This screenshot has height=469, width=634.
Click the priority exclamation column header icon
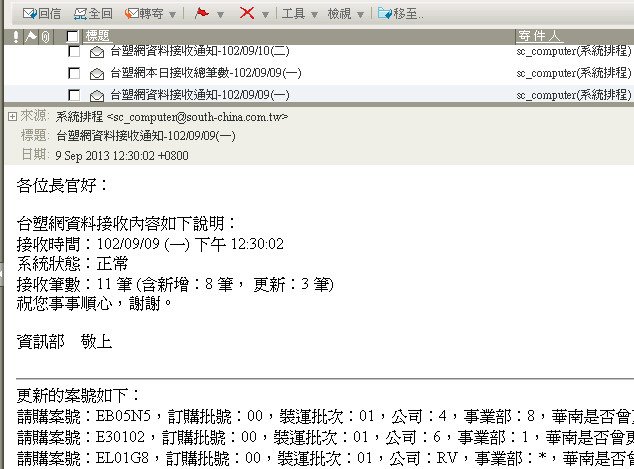pyautogui.click(x=16, y=36)
